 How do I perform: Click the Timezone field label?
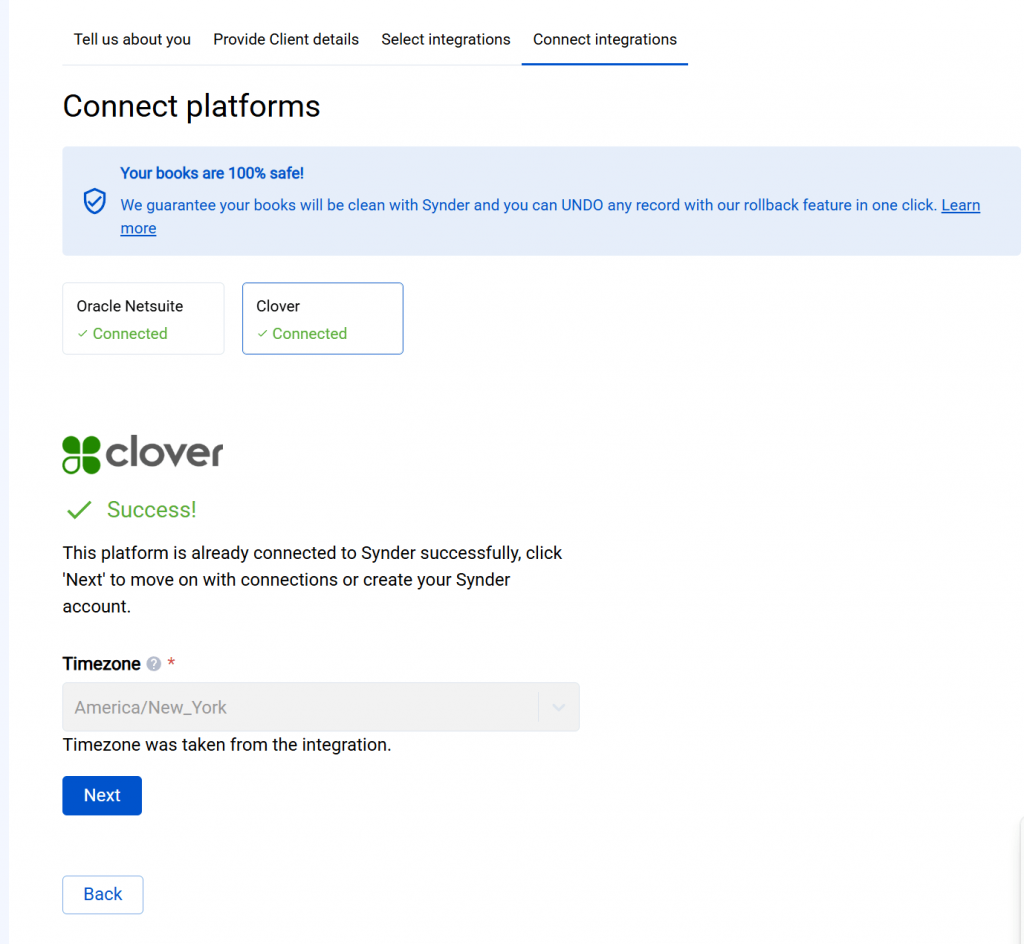coord(101,664)
